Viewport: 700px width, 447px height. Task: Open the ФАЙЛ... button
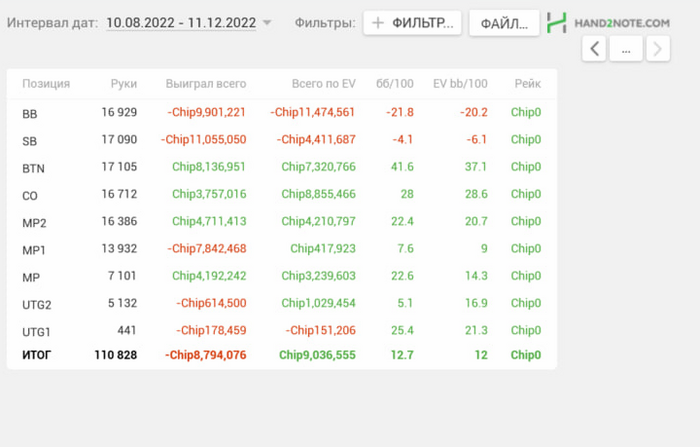pyautogui.click(x=504, y=23)
